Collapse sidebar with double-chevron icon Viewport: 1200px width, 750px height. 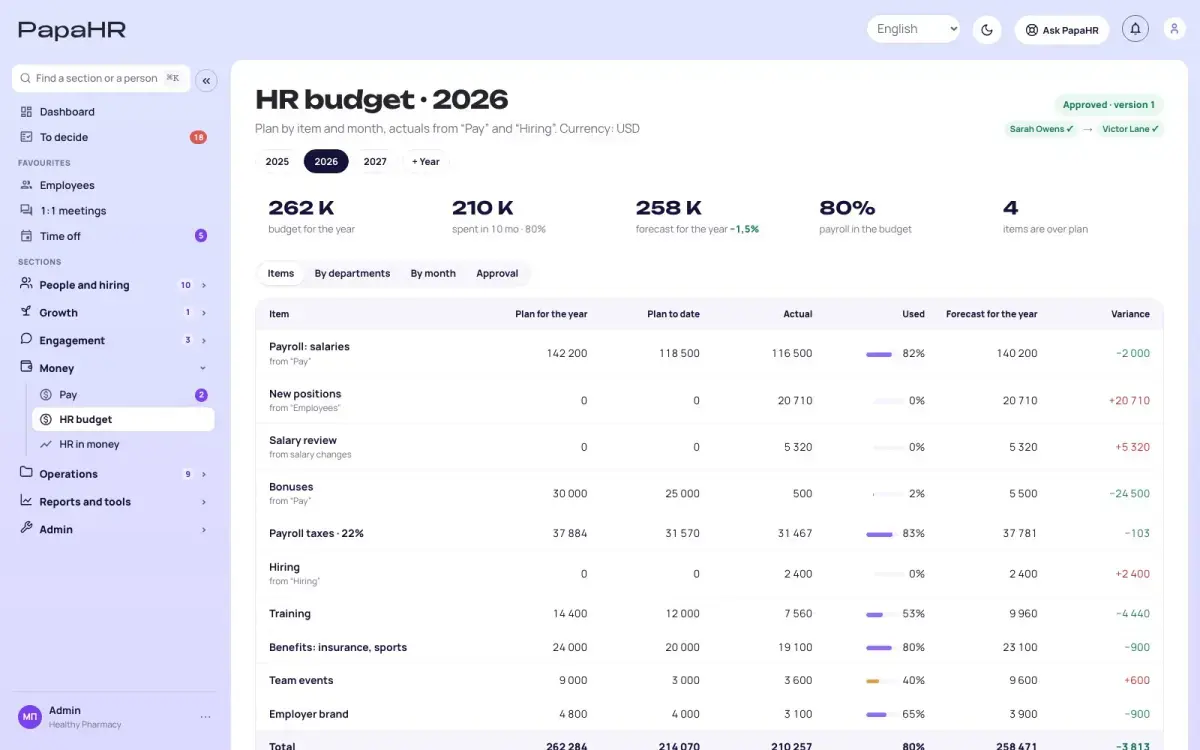[206, 81]
